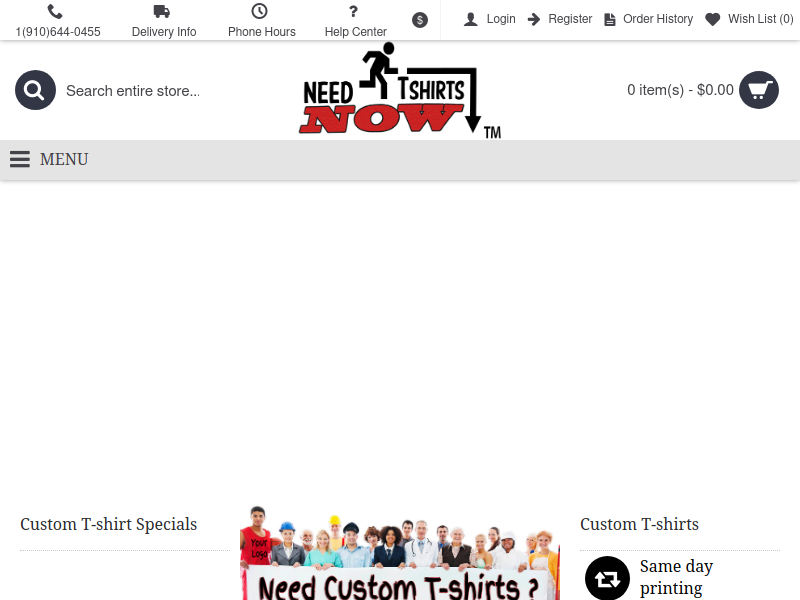Click the Need Tshirts Now logo
Screen dimensions: 800x600
pyautogui.click(x=400, y=90)
